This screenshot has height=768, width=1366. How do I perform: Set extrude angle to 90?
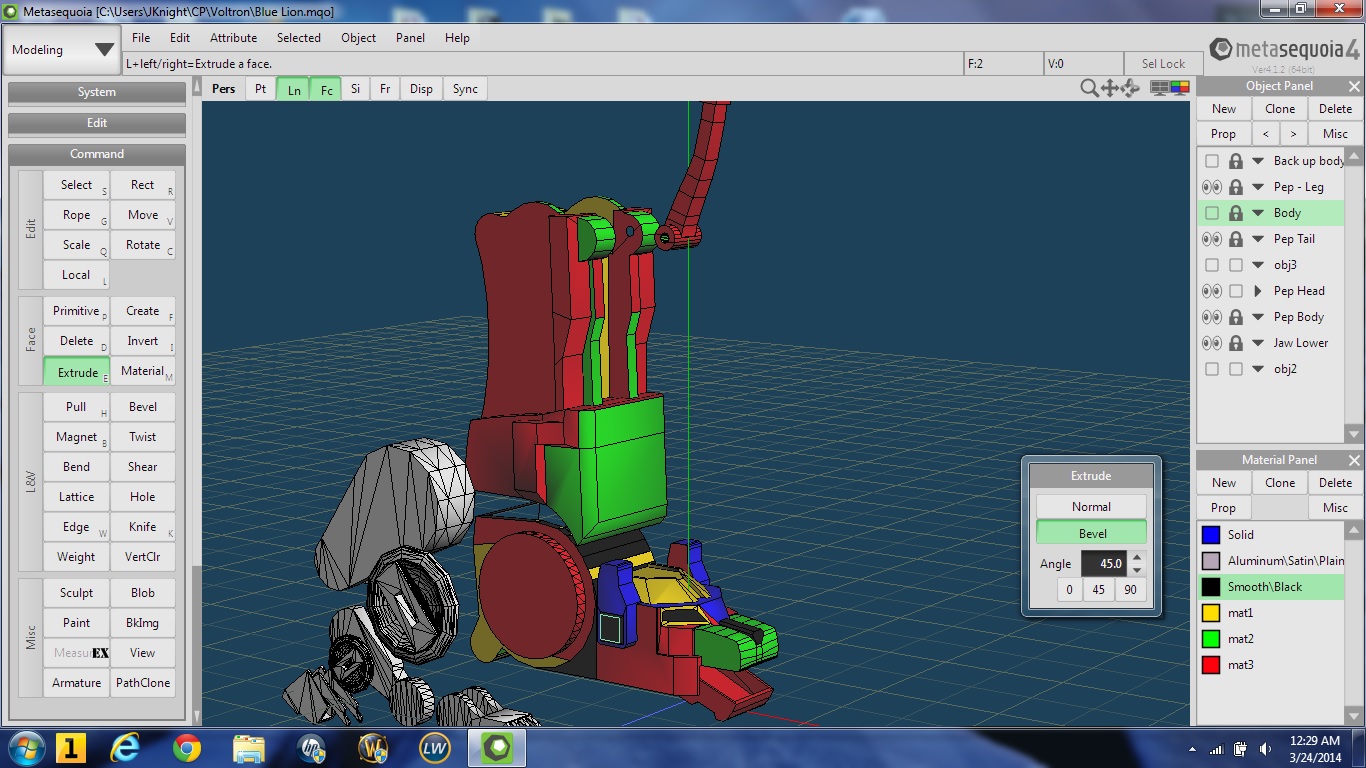pos(1131,590)
